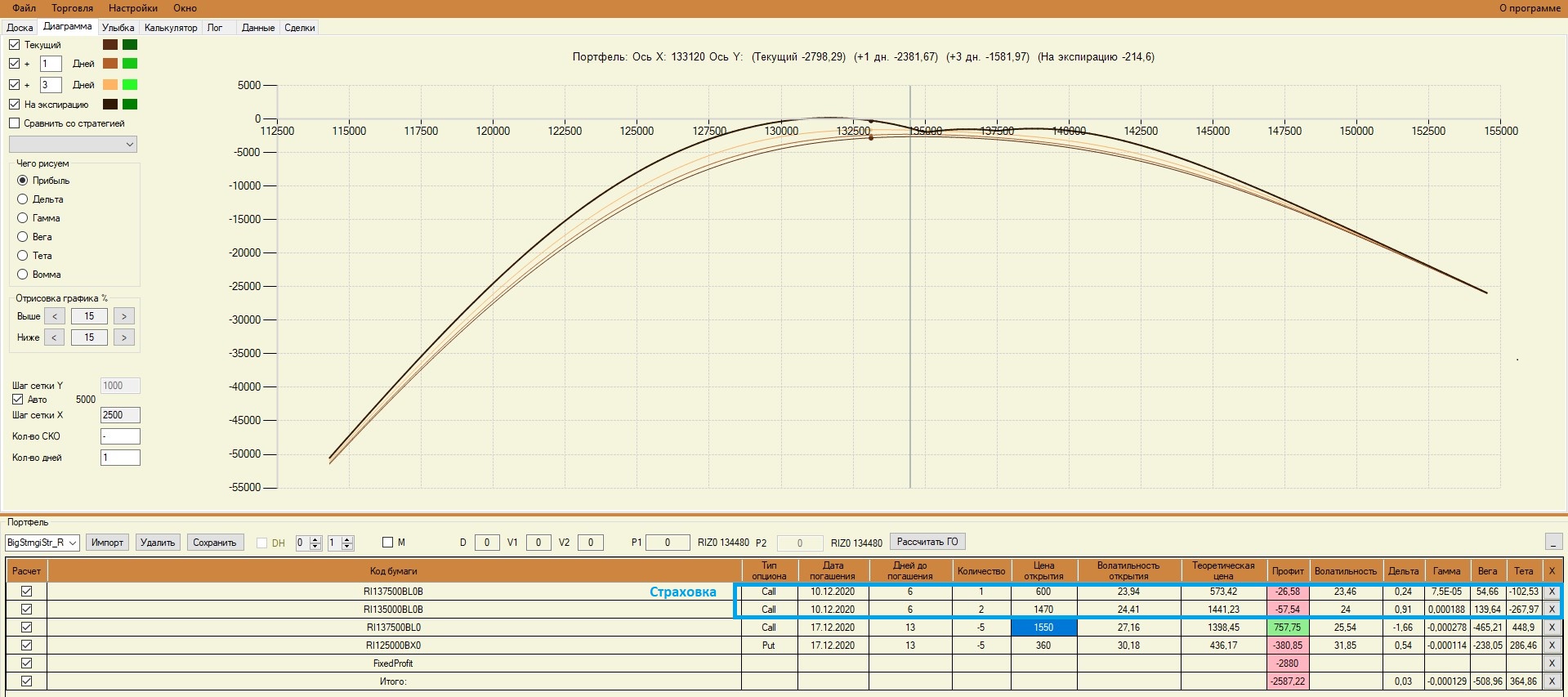Select the Тета radio button
Image resolution: width=1568 pixels, height=697 pixels.
pos(23,256)
